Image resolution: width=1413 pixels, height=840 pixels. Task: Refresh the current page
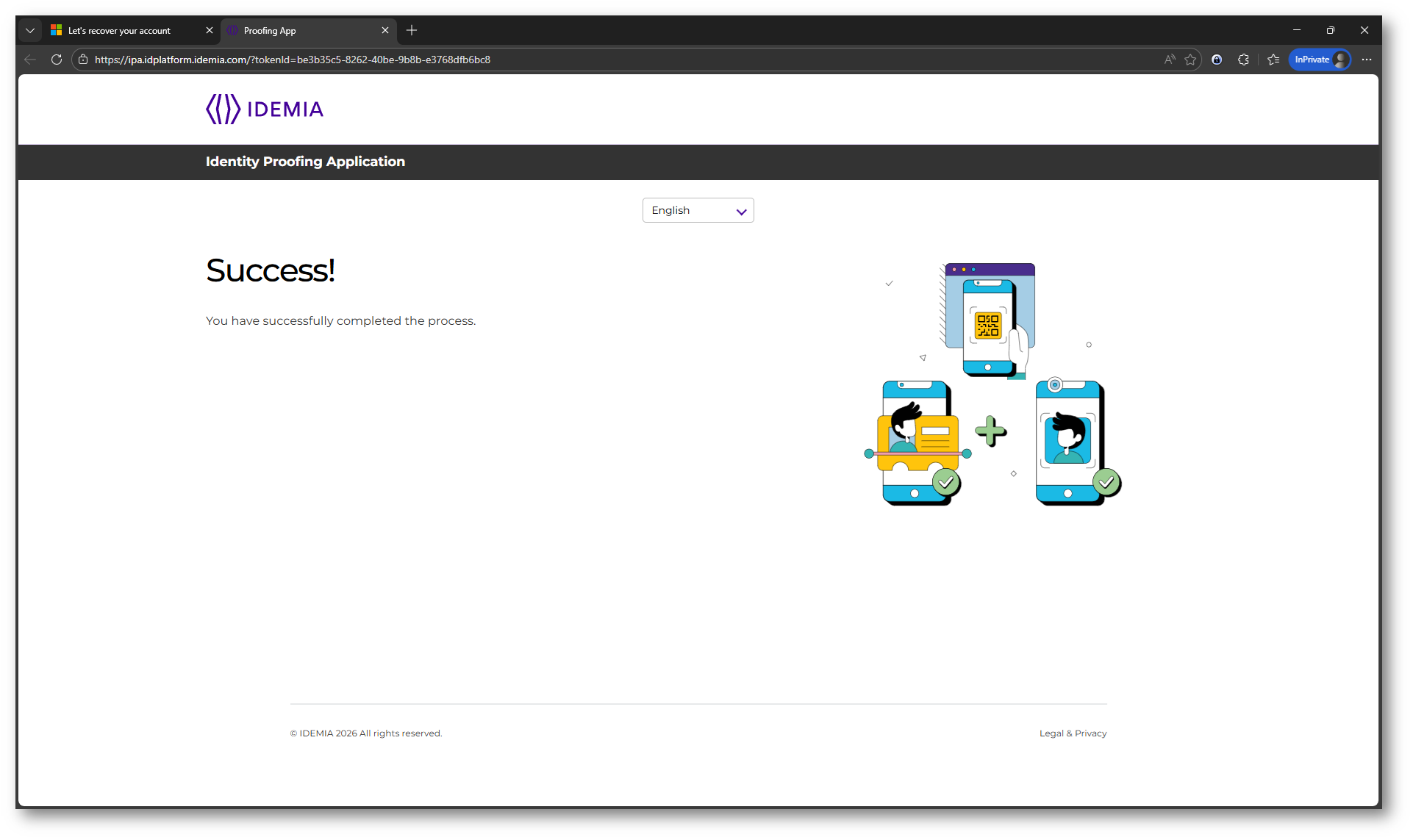(x=57, y=60)
